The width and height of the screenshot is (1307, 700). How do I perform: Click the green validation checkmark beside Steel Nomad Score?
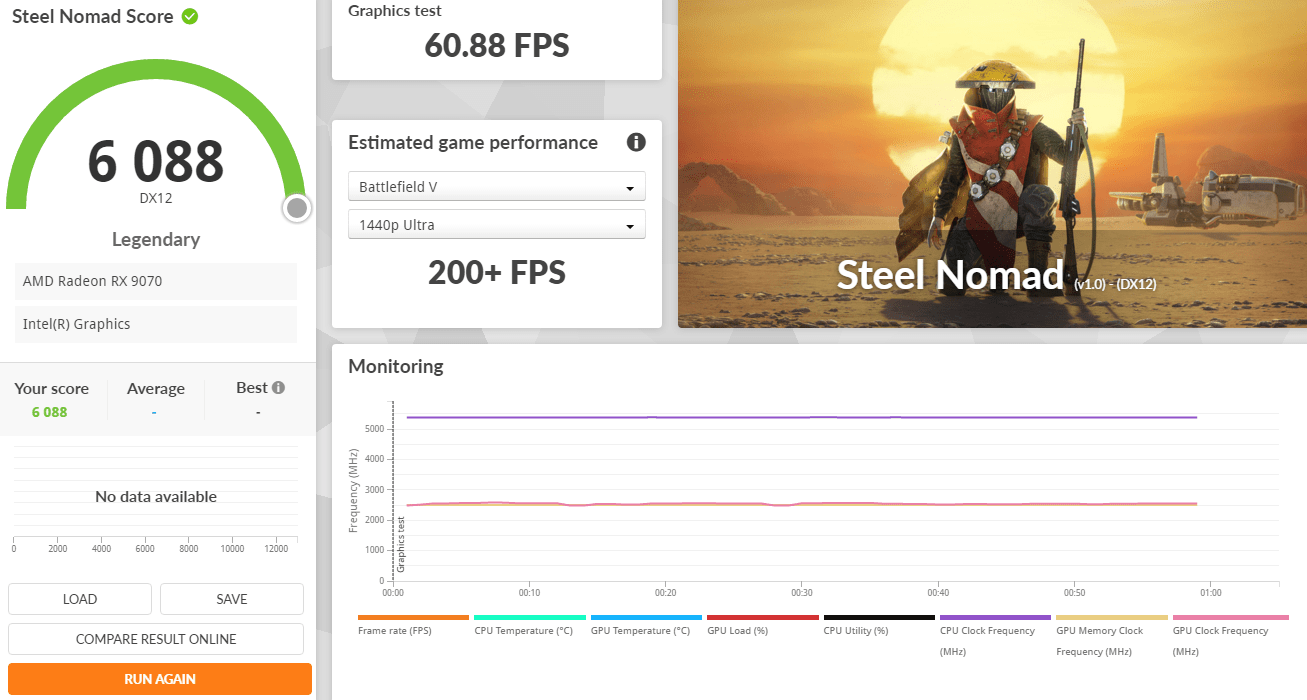point(189,17)
